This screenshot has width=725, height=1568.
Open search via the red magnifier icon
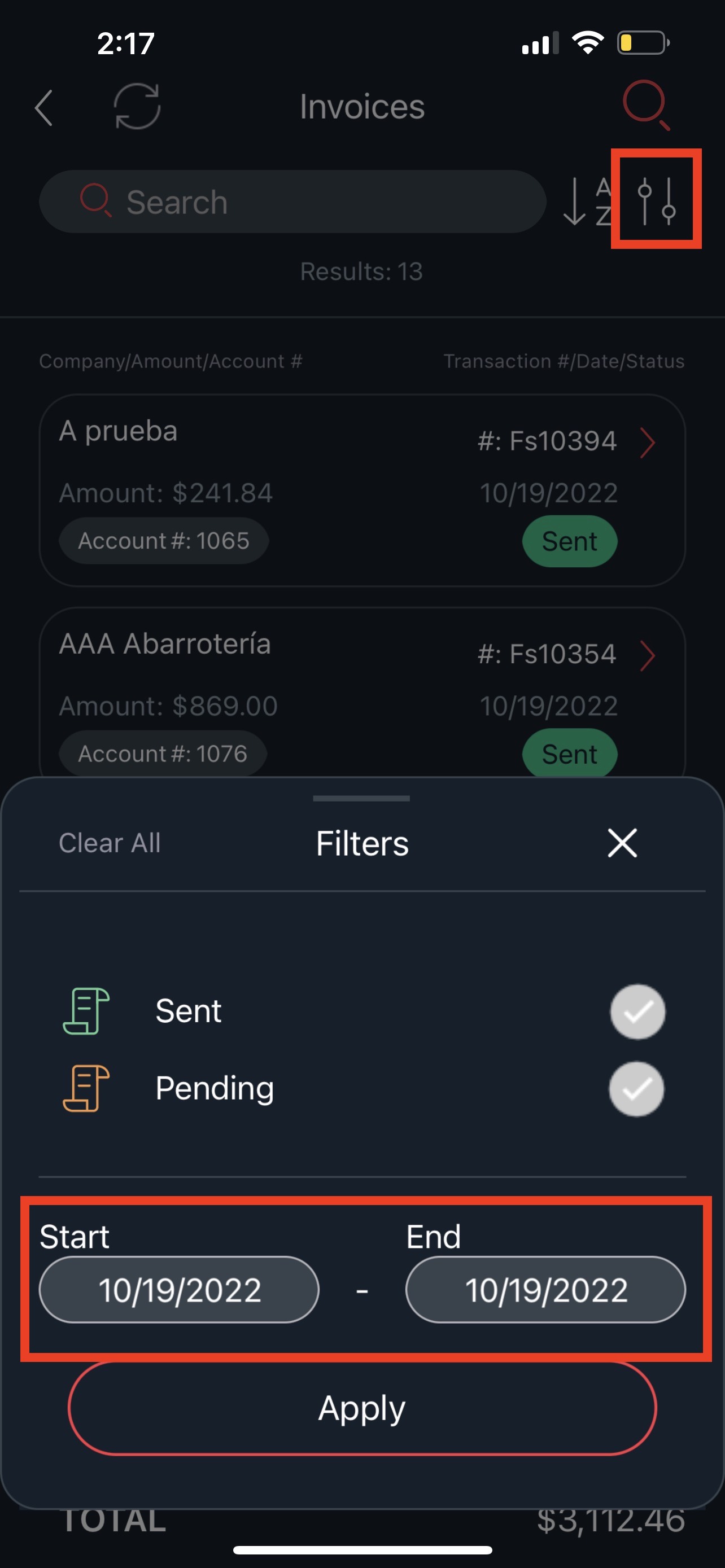point(646,104)
